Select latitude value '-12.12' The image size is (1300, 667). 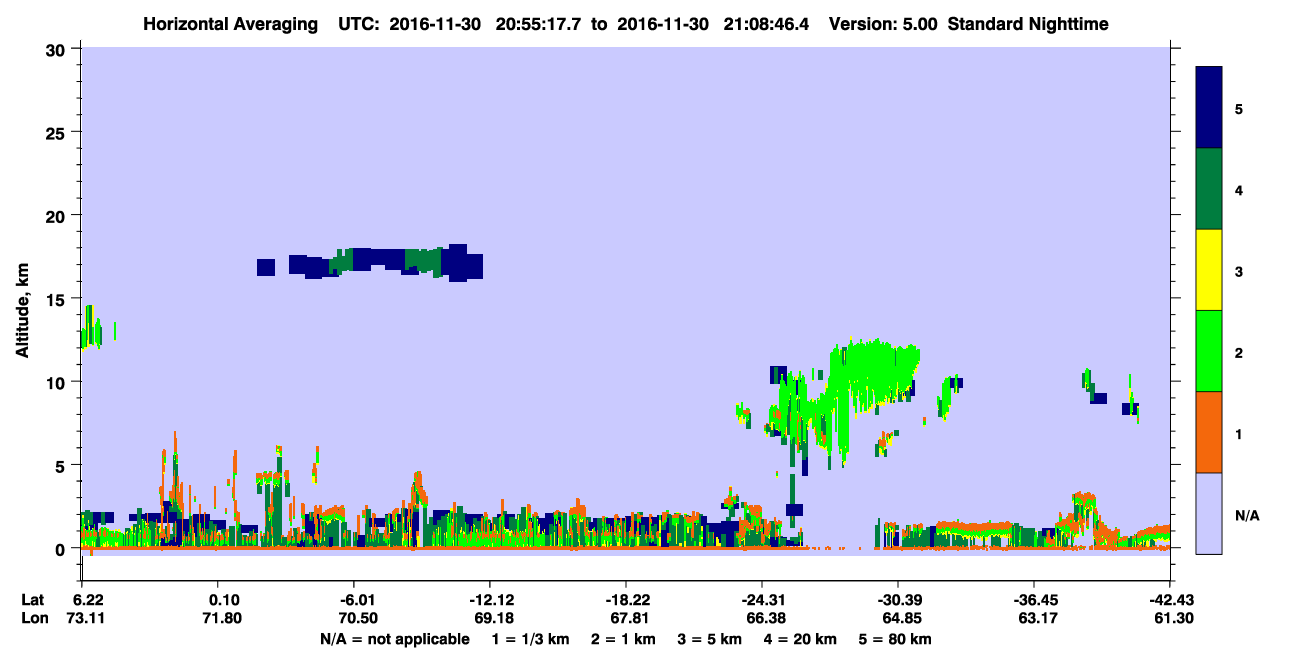[490, 600]
